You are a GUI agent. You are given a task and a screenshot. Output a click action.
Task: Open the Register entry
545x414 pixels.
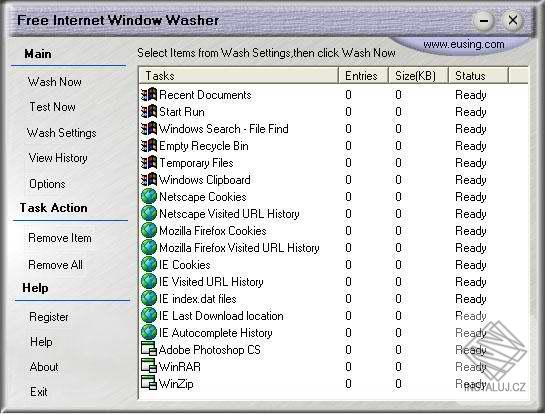point(49,317)
